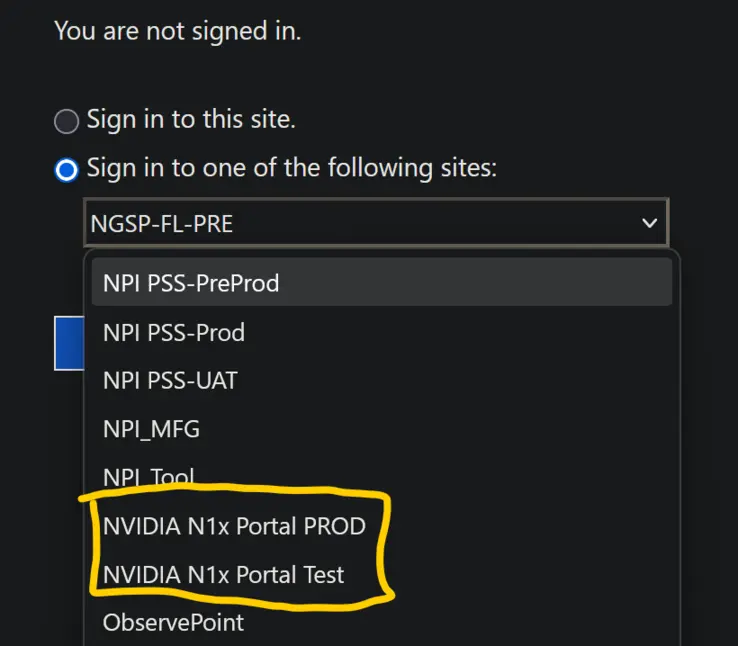
Task: Choose NPI PSS-Prod from the list
Action: [382, 332]
